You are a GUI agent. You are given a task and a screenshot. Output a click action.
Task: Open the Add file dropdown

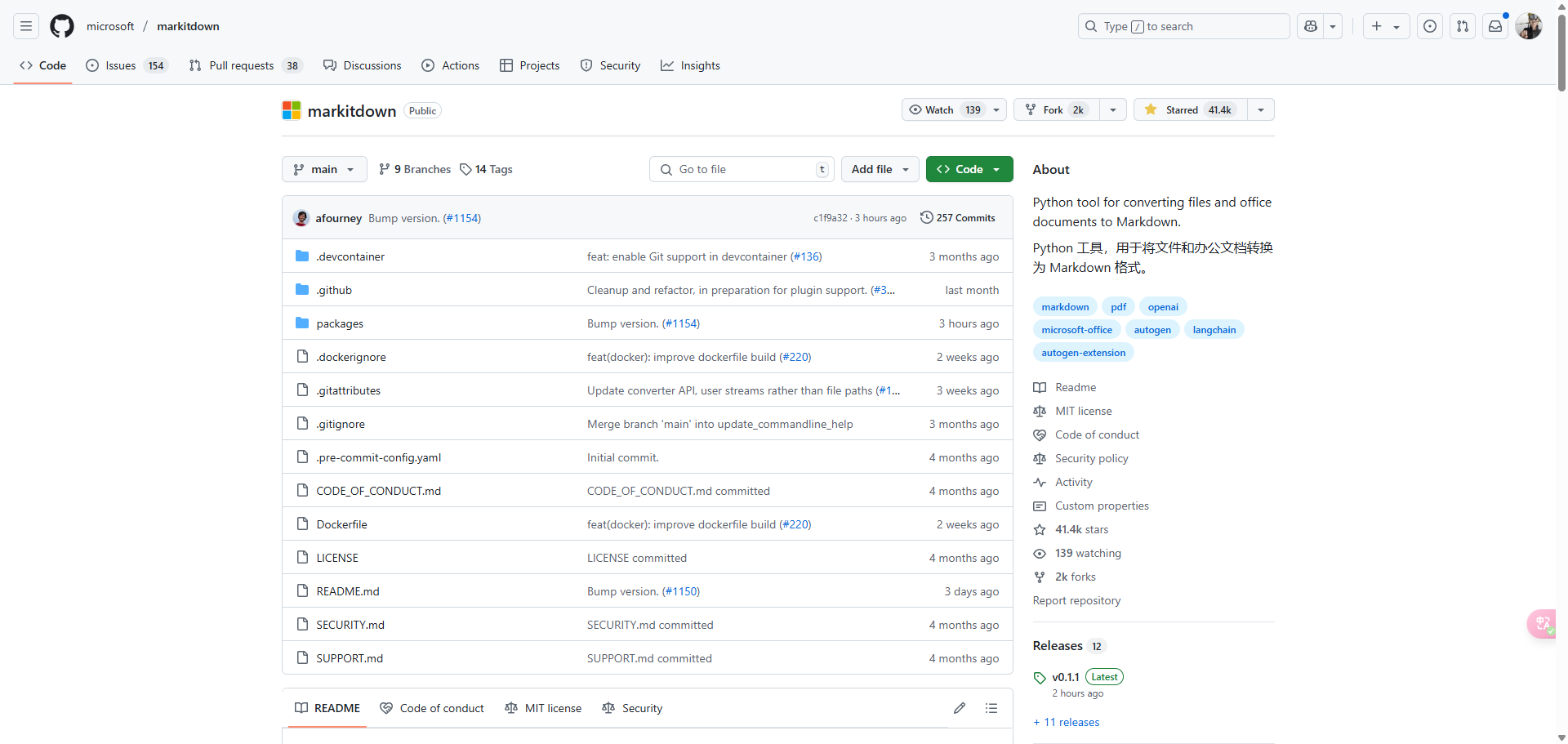880,169
